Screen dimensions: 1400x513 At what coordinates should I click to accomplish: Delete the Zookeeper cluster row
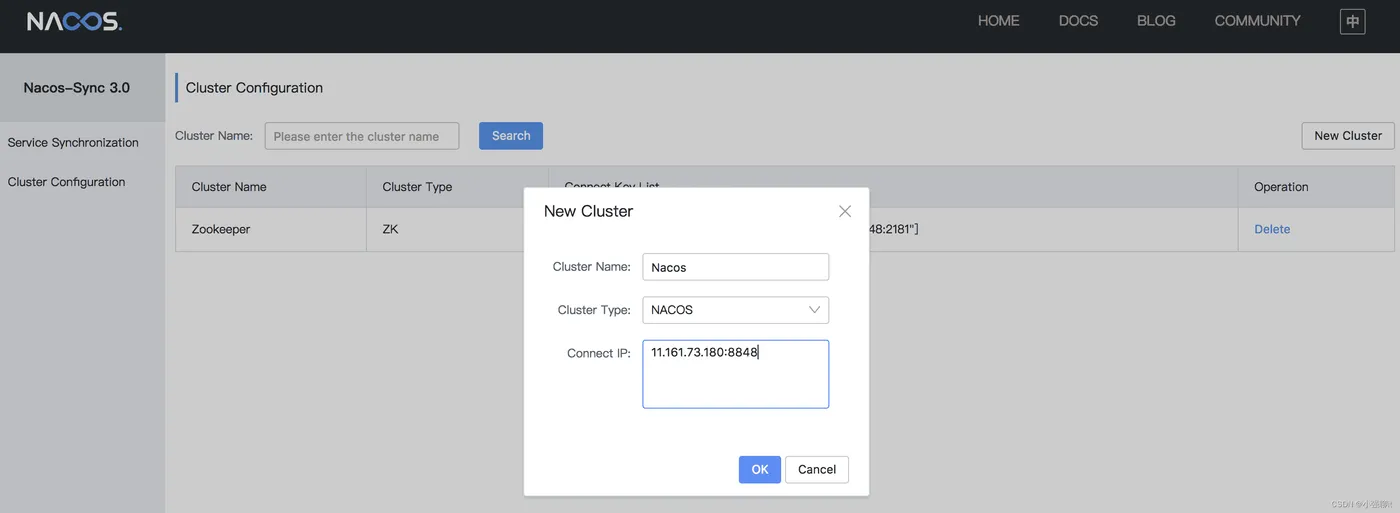tap(1272, 229)
